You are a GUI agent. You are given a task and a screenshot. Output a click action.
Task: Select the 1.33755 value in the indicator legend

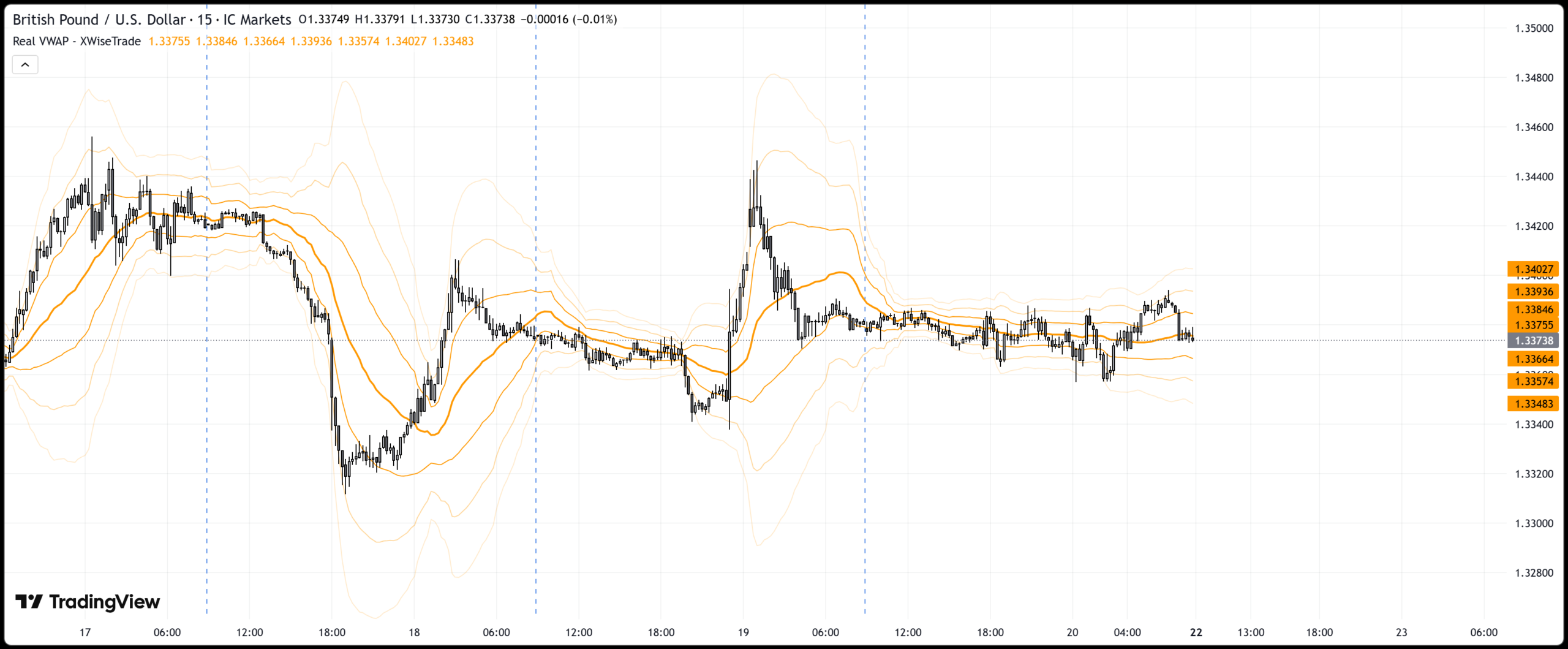point(169,41)
